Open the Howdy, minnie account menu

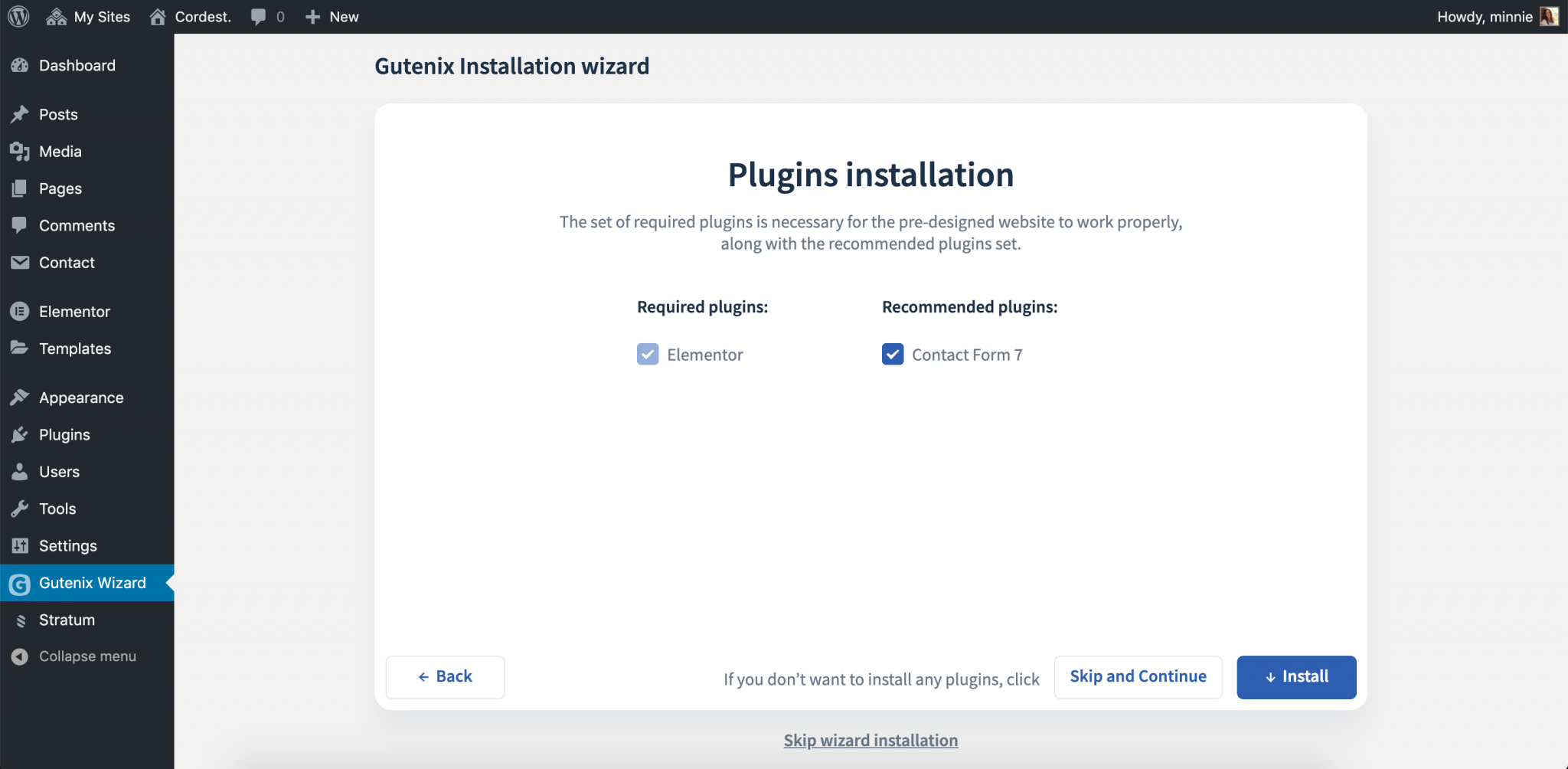[1498, 17]
